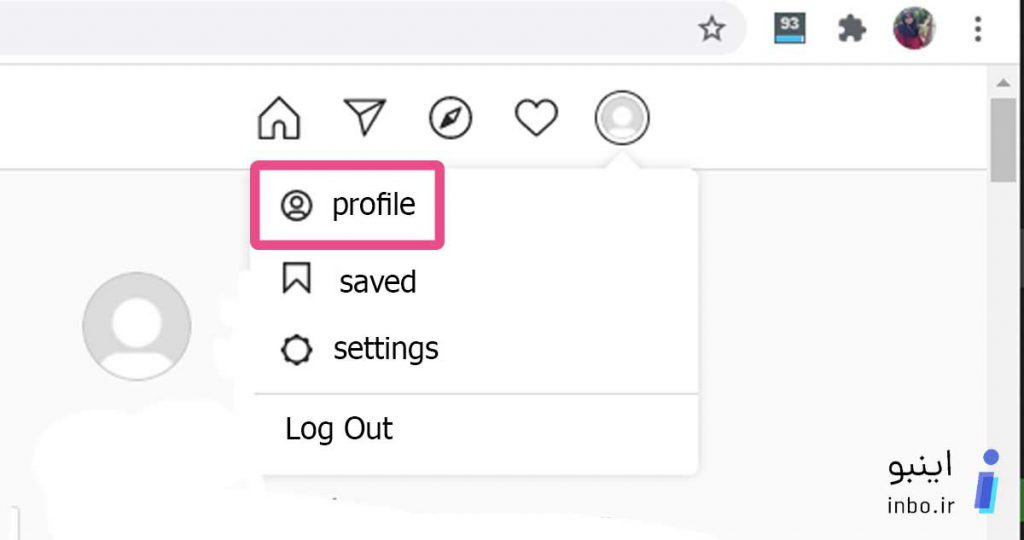Screen dimensions: 1024x540
Task: Open the Explore compass icon
Action: coord(450,118)
